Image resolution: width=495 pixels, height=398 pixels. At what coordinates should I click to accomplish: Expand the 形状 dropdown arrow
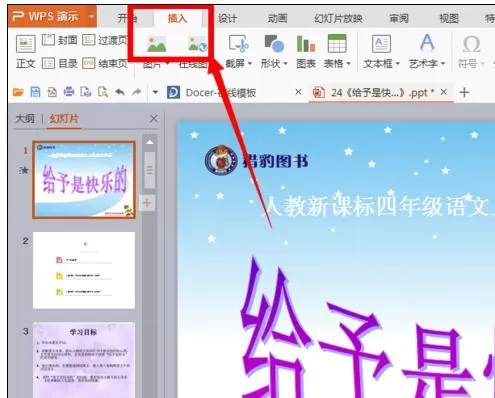285,63
